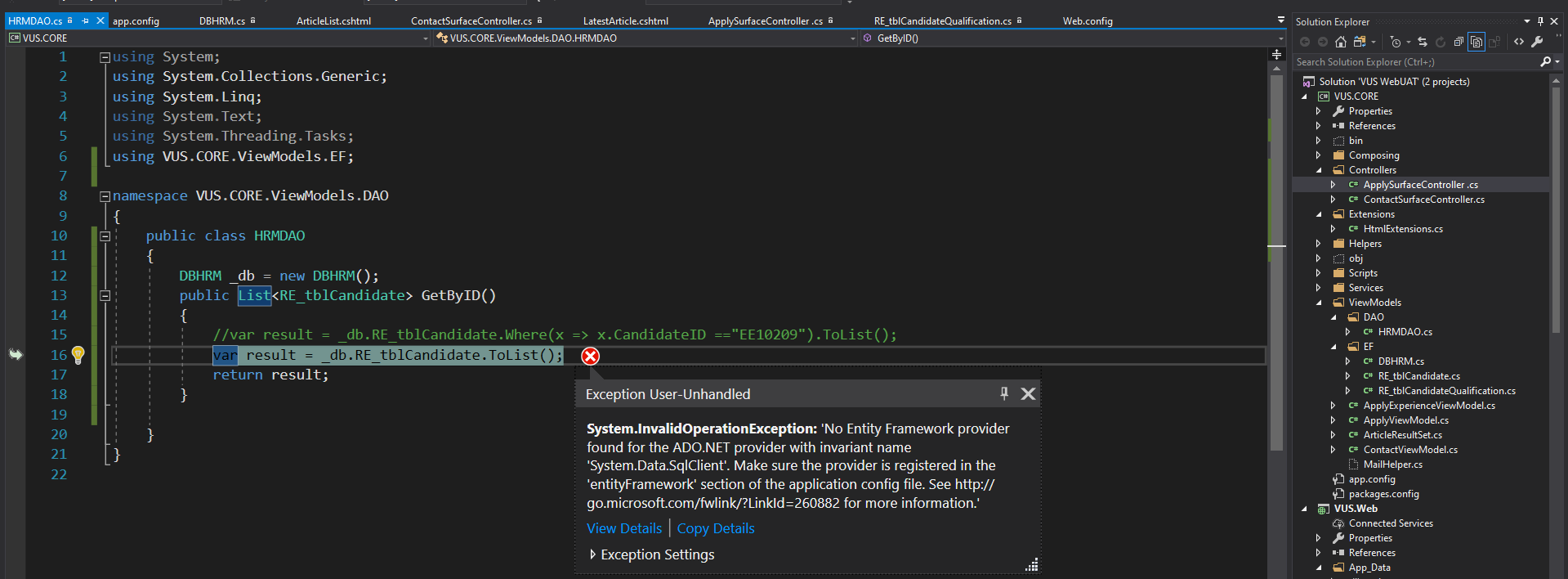1568x579 pixels.
Task: Click the View Details link
Action: [x=624, y=528]
